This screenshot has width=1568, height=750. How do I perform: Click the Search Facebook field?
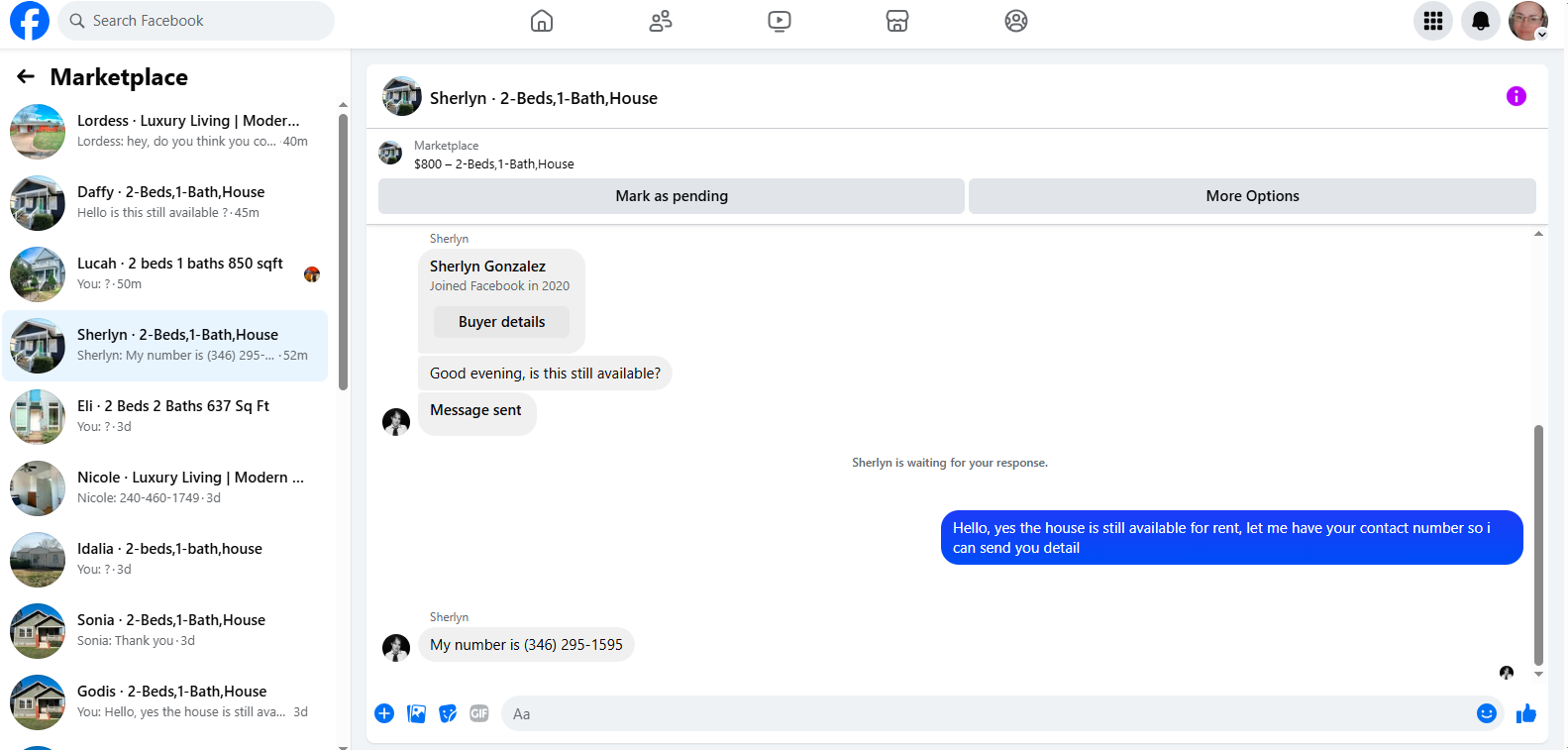(196, 21)
